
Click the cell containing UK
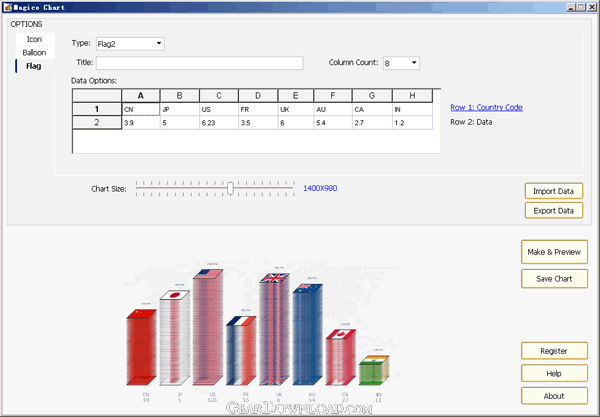pos(296,109)
